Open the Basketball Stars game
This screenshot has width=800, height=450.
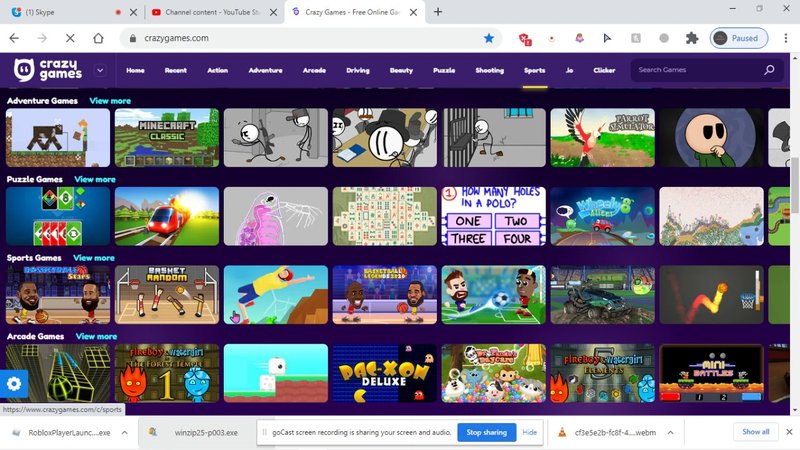click(58, 295)
